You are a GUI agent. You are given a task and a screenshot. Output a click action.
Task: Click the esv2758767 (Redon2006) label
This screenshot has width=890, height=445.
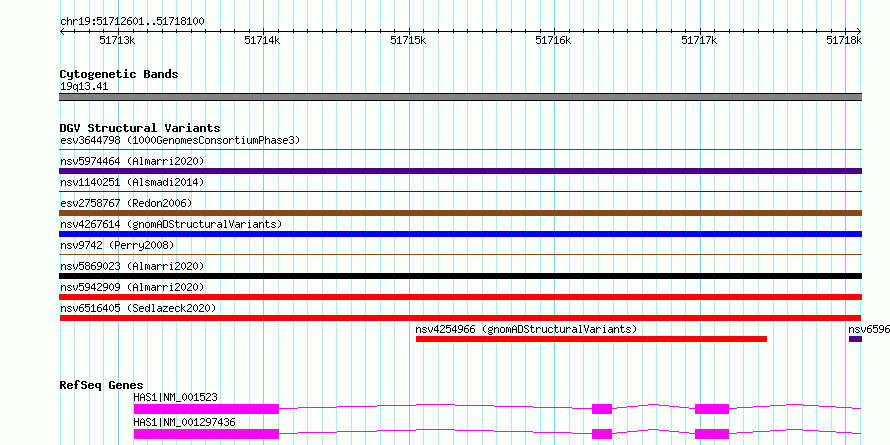tap(126, 203)
